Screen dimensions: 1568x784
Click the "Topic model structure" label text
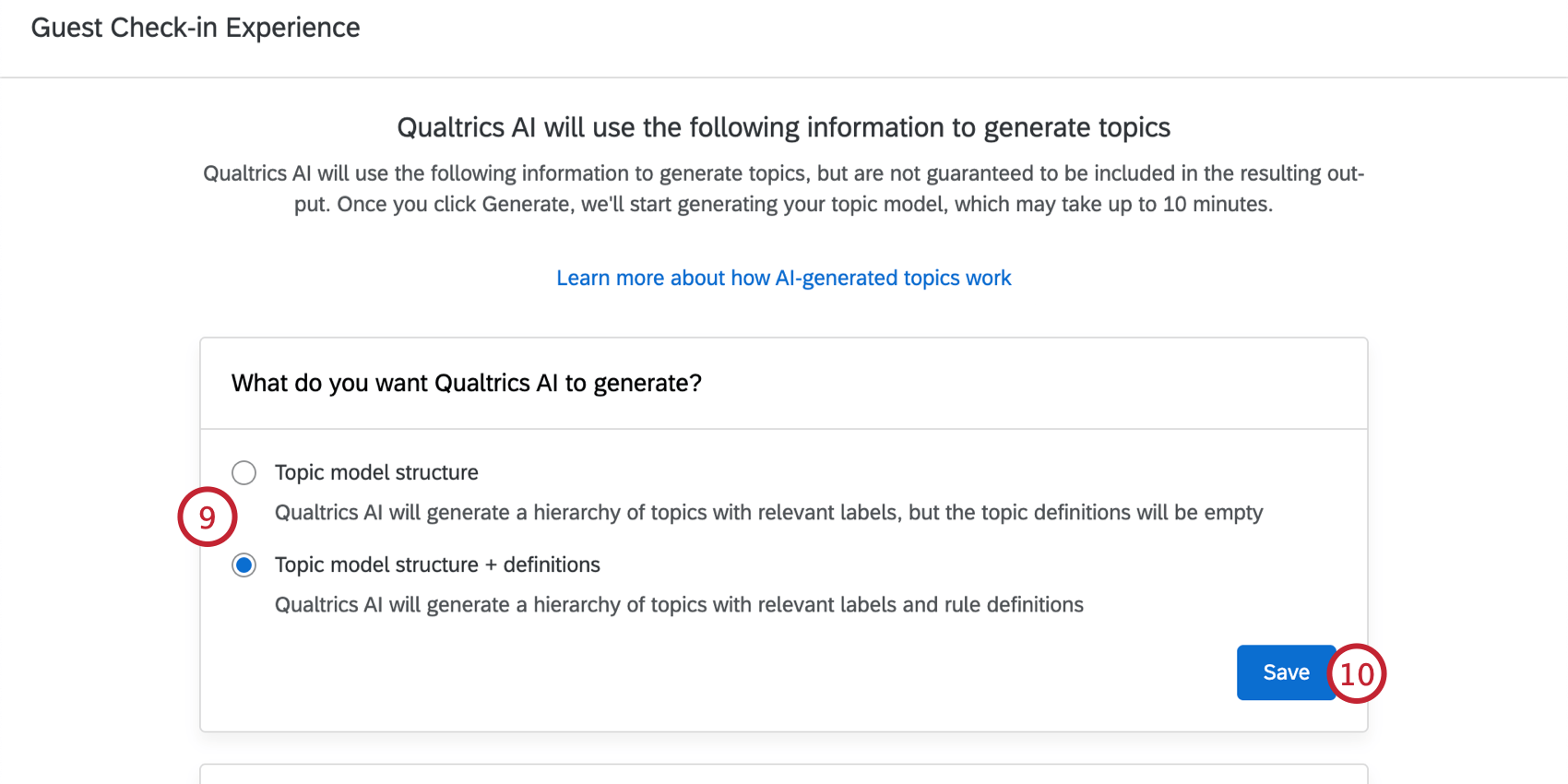pos(376,472)
